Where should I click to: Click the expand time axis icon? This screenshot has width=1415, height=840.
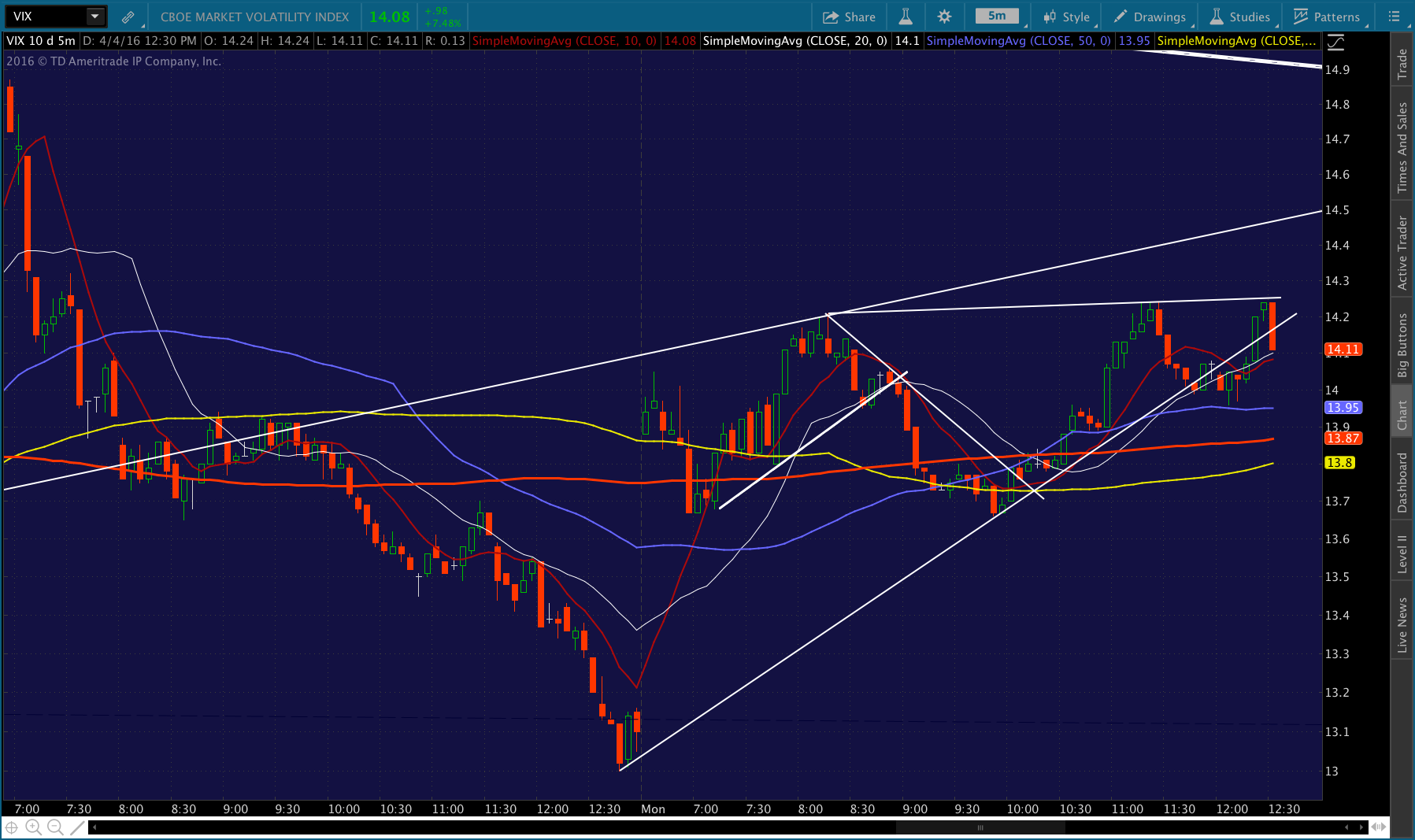coord(1379,827)
